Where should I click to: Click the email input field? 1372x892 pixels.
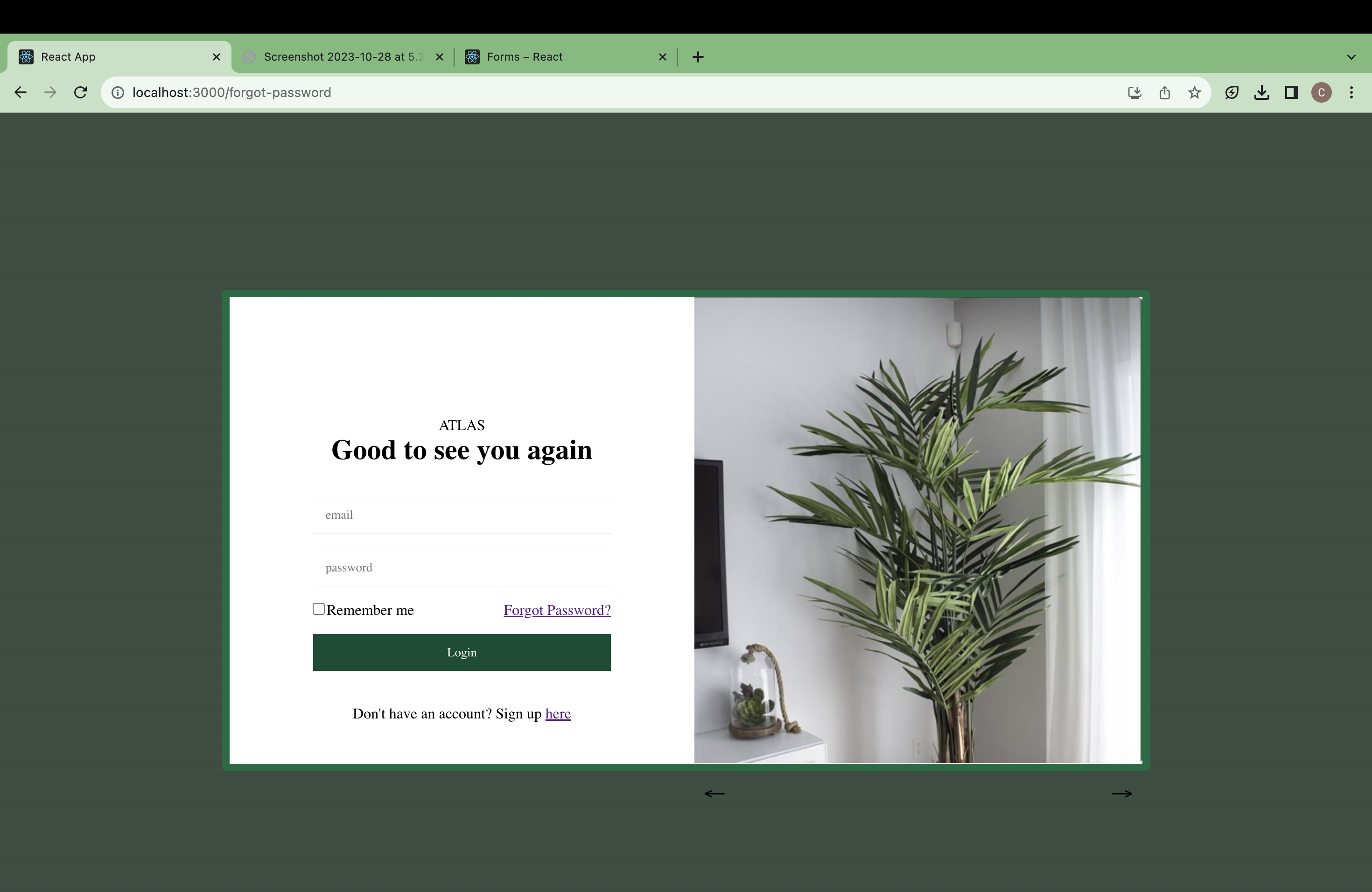(x=462, y=514)
